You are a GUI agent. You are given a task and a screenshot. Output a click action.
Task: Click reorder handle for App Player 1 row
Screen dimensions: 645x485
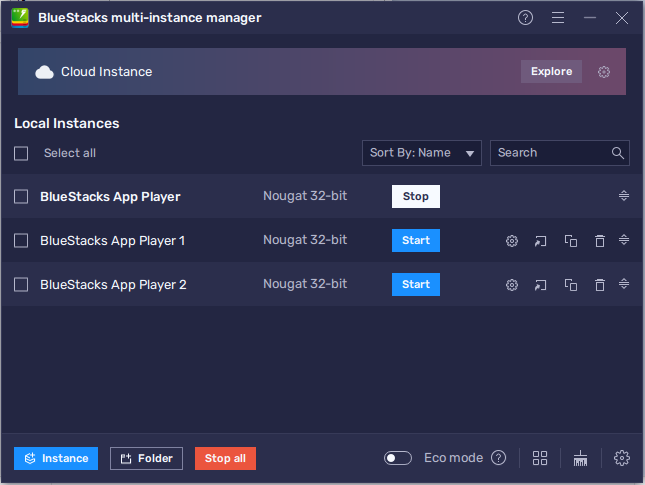[624, 239]
